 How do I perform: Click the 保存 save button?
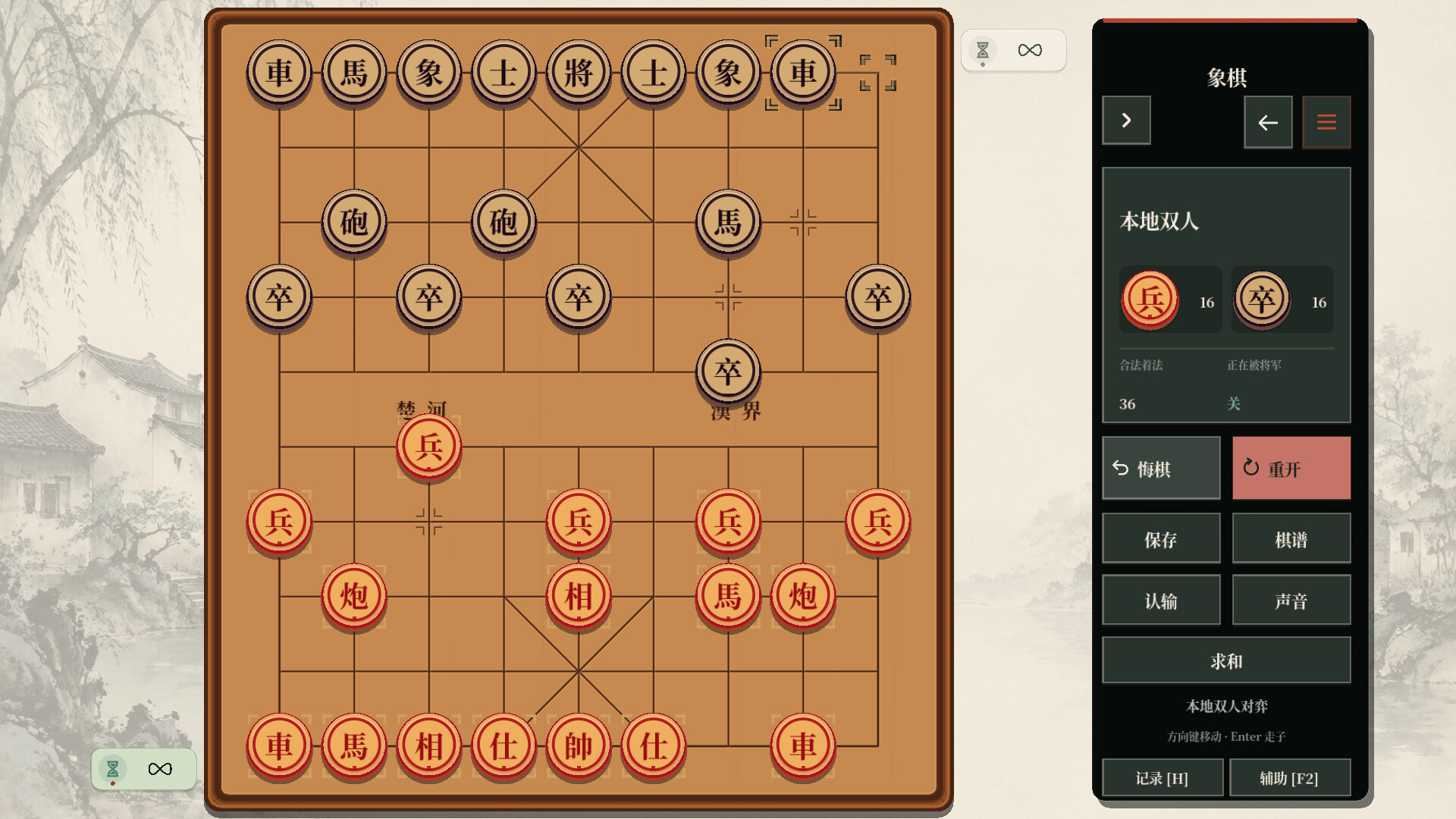[1161, 538]
